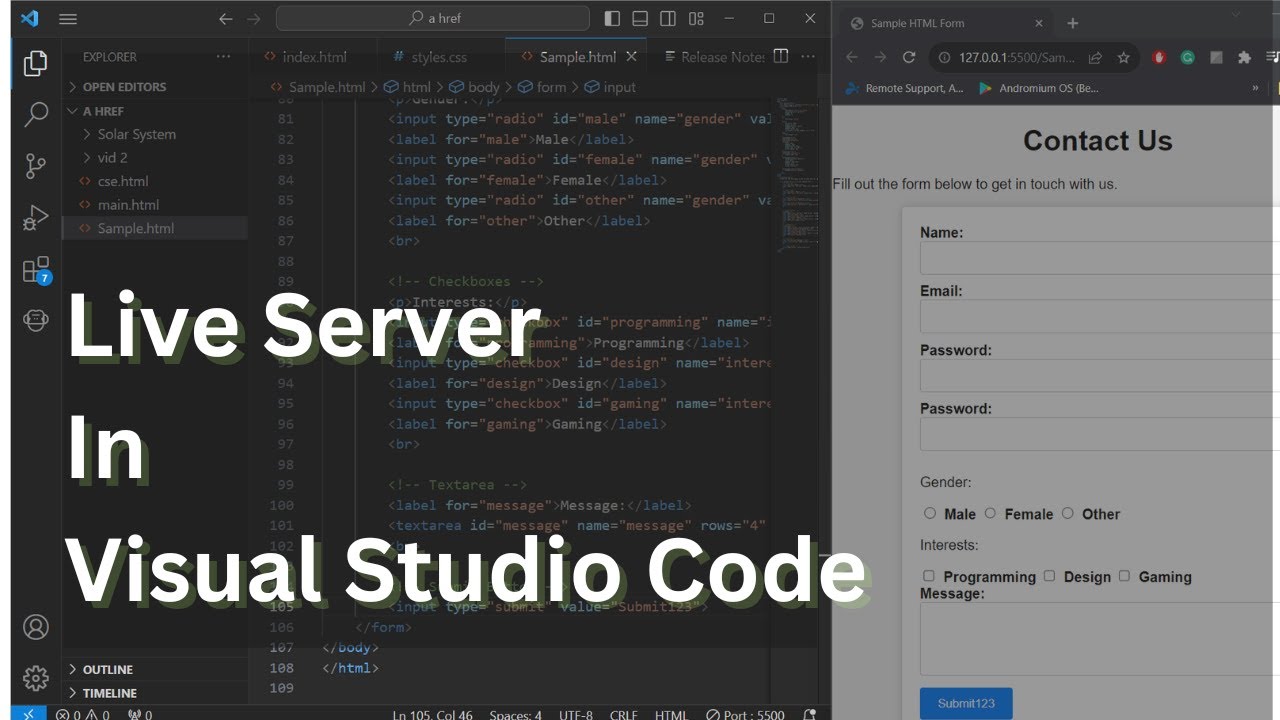Viewport: 1280px width, 720px height.
Task: Select the Female radio button
Action: (990, 513)
